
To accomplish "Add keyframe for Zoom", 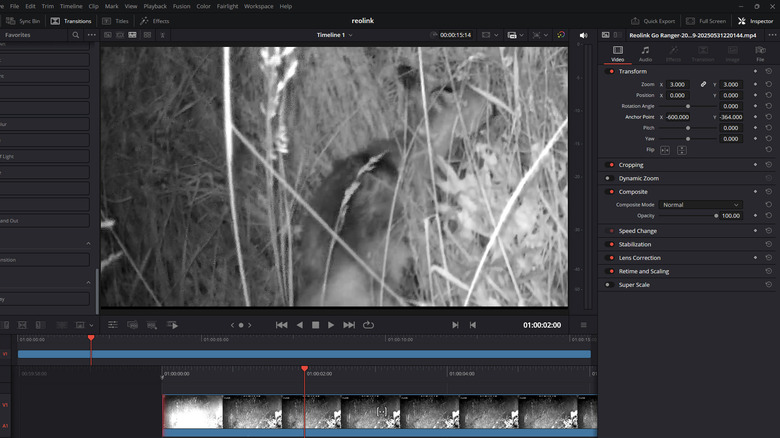I will click(x=755, y=84).
